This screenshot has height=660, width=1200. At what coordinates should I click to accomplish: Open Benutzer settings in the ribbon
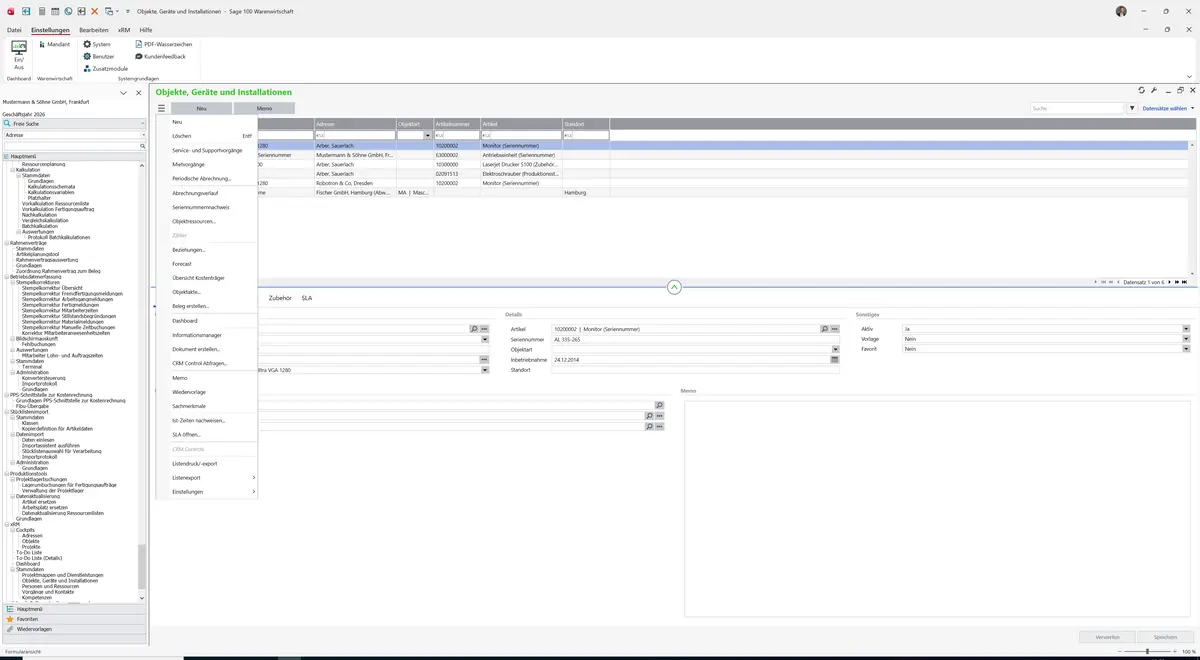tap(99, 57)
